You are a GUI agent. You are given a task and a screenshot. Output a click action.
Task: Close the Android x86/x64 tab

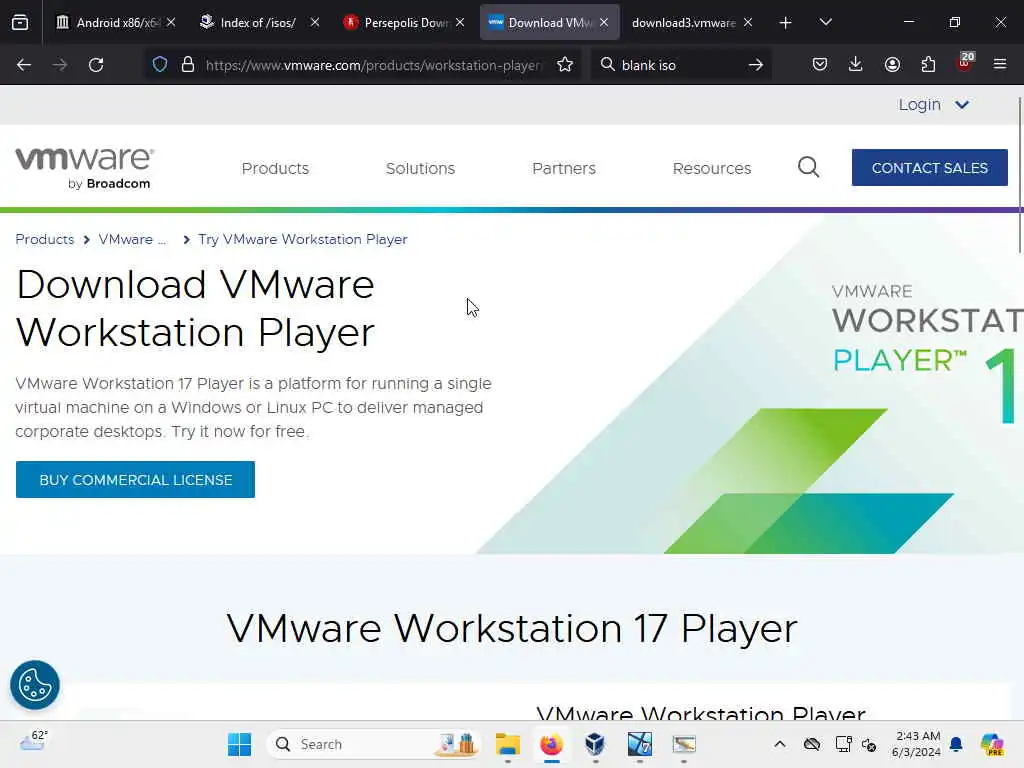pos(171,22)
